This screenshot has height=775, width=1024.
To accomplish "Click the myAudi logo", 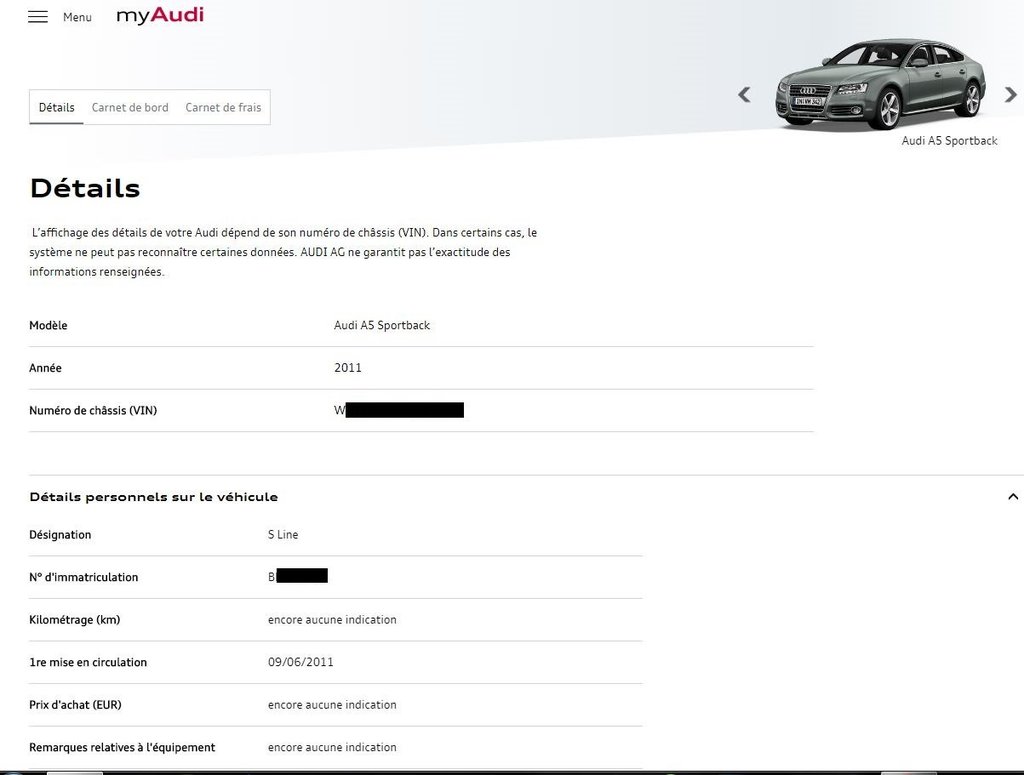I will click(x=160, y=15).
